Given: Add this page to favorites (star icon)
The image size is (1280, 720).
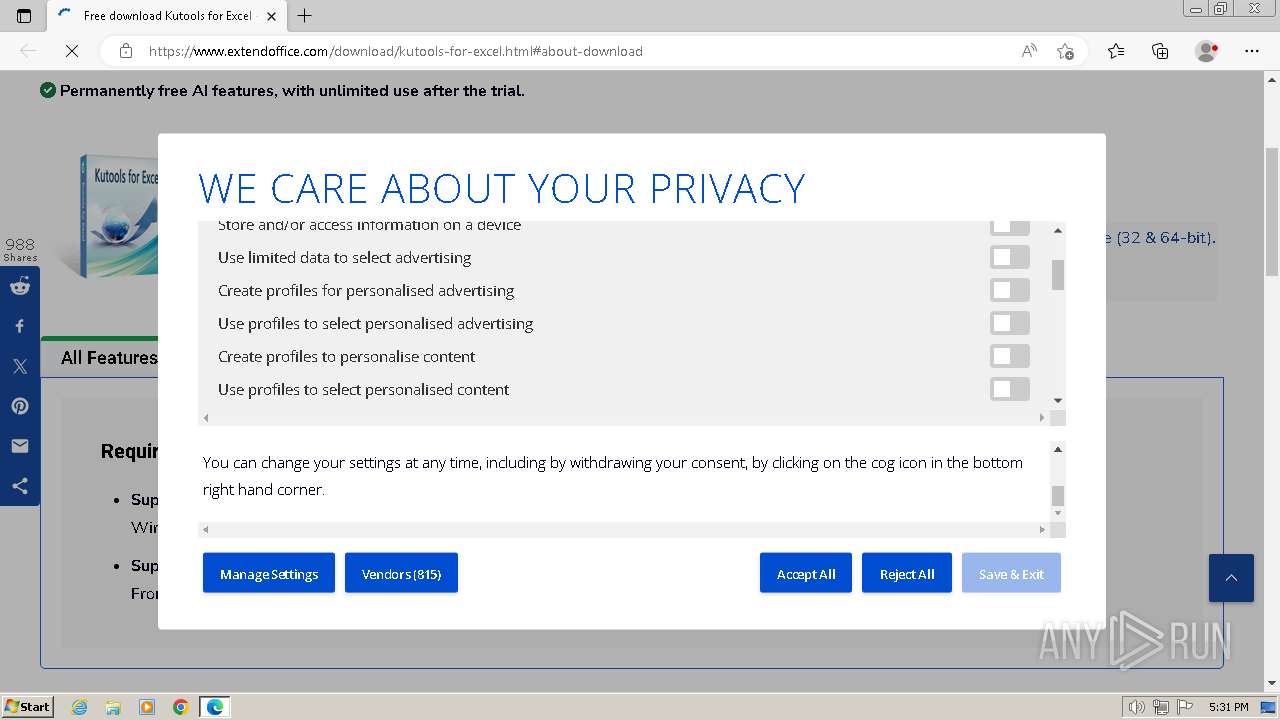Looking at the screenshot, I should (1065, 51).
